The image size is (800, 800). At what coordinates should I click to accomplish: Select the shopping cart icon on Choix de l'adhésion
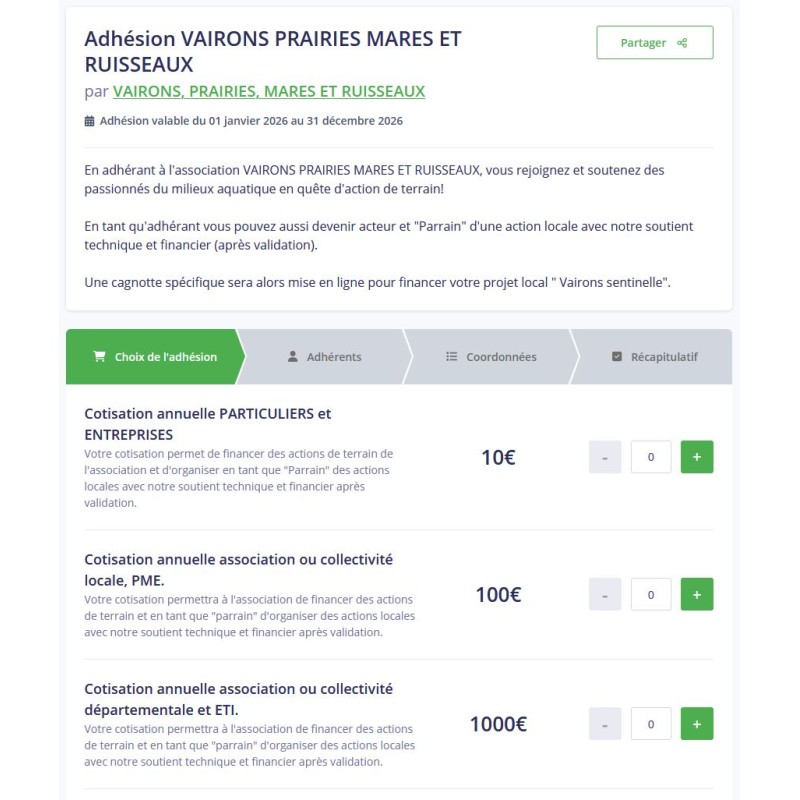coord(98,355)
